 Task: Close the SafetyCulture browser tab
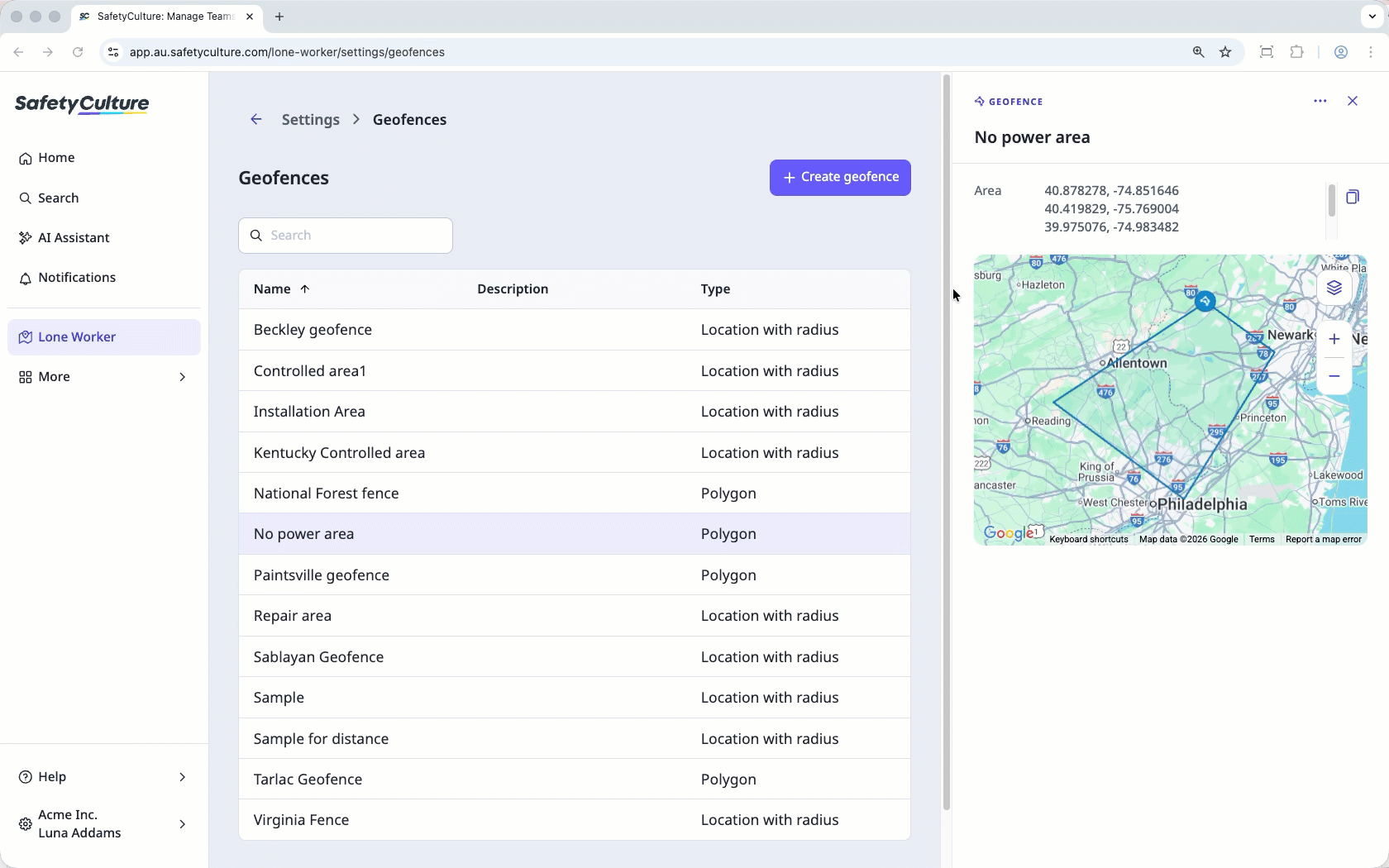pyautogui.click(x=250, y=17)
